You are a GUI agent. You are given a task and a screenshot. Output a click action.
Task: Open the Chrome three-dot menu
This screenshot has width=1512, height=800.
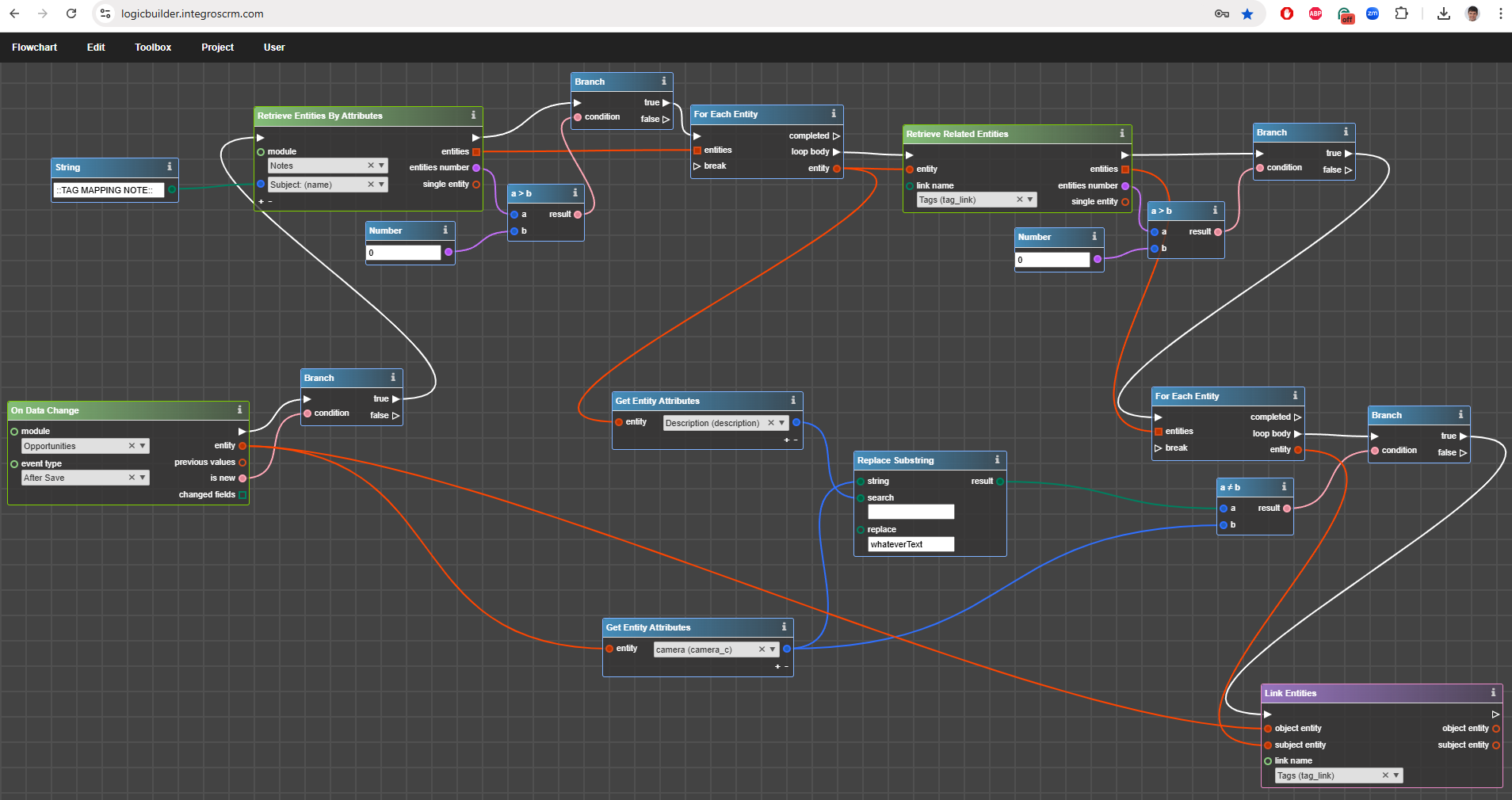[x=1500, y=13]
